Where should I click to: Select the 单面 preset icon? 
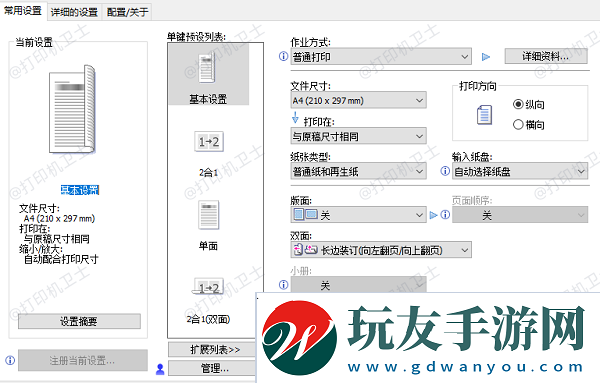tap(209, 214)
